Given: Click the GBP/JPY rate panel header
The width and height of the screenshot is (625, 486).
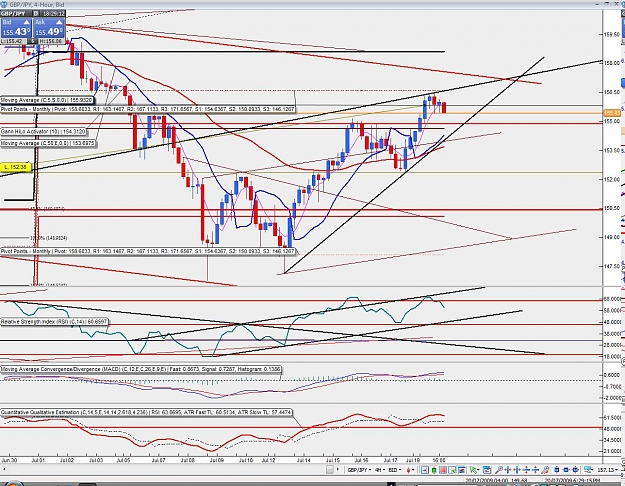Looking at the screenshot, I should click(x=33, y=14).
